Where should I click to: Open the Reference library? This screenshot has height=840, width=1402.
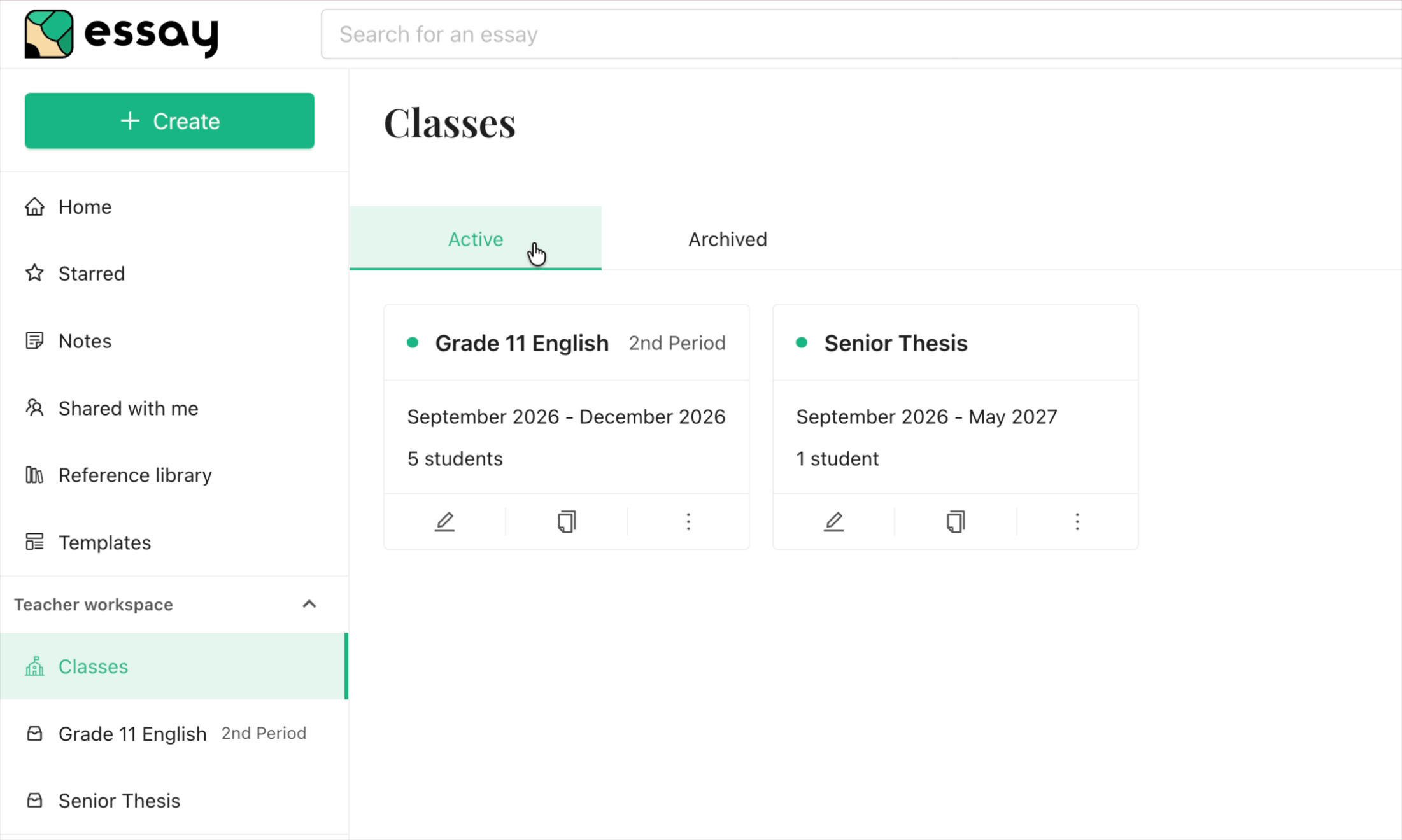[x=174, y=475]
